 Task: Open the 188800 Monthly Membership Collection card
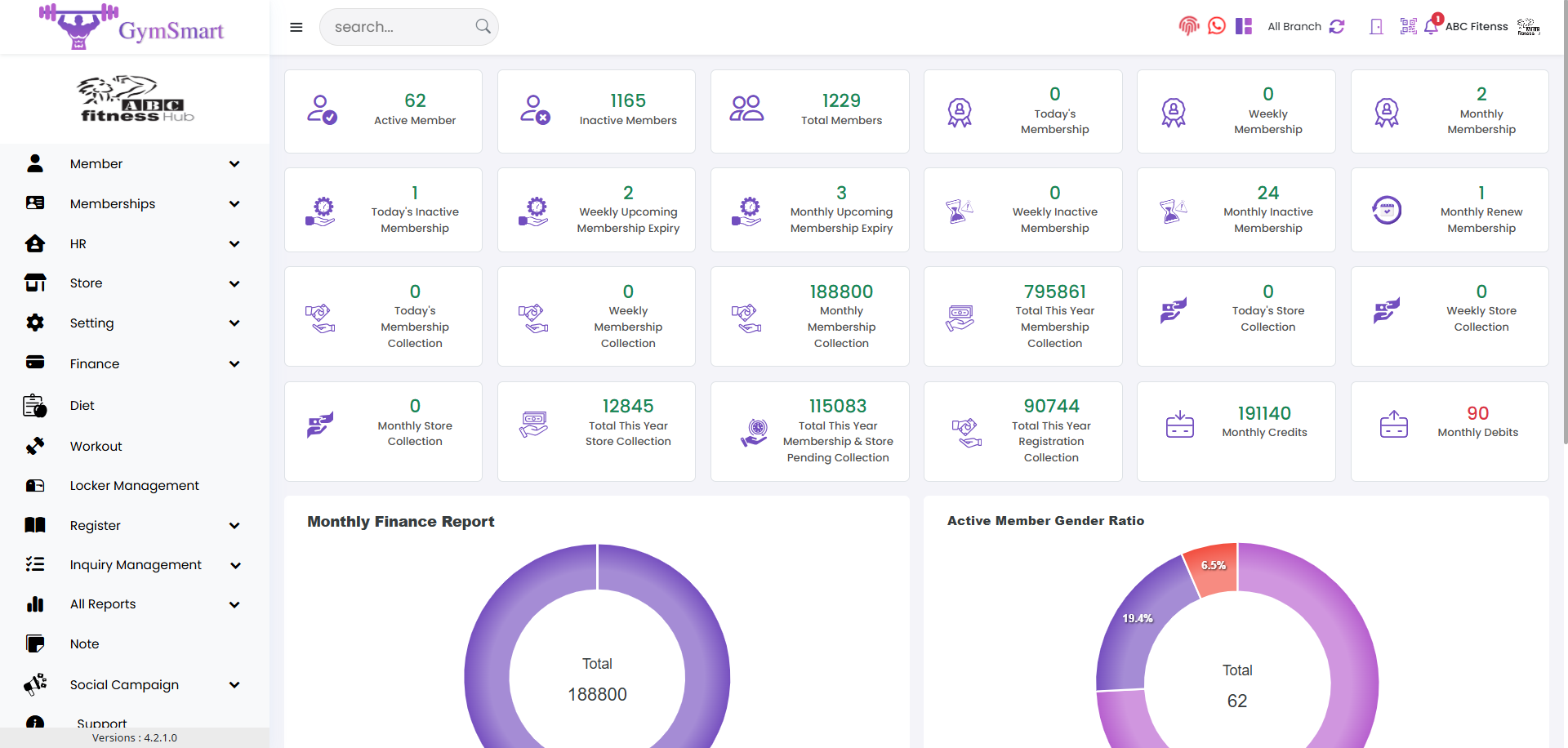tap(810, 316)
